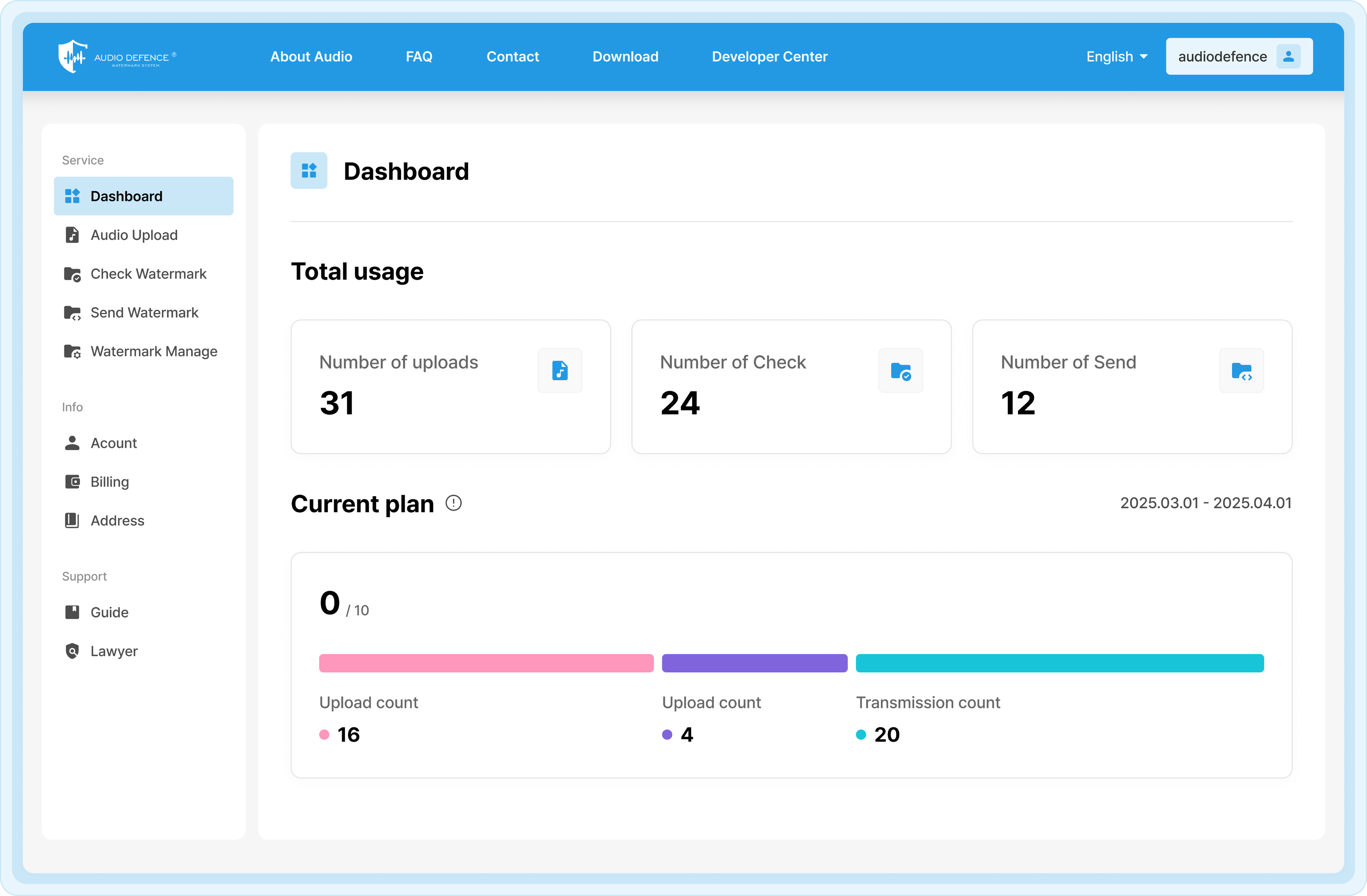Select the Audio Upload sidebar icon

73,235
